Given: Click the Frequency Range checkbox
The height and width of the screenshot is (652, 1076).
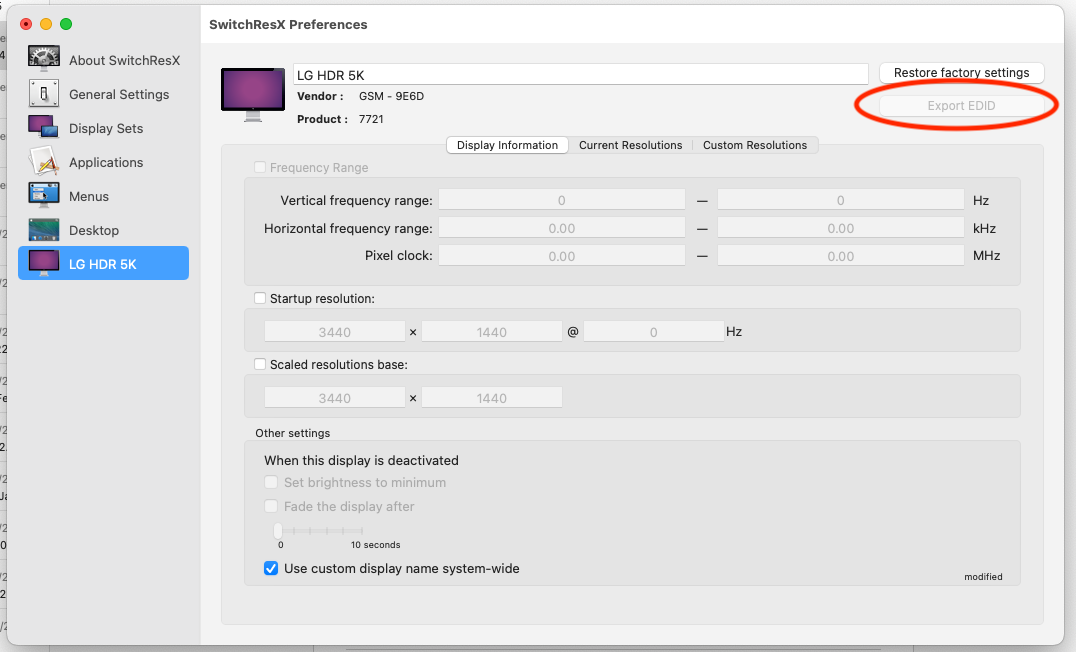Looking at the screenshot, I should point(261,168).
